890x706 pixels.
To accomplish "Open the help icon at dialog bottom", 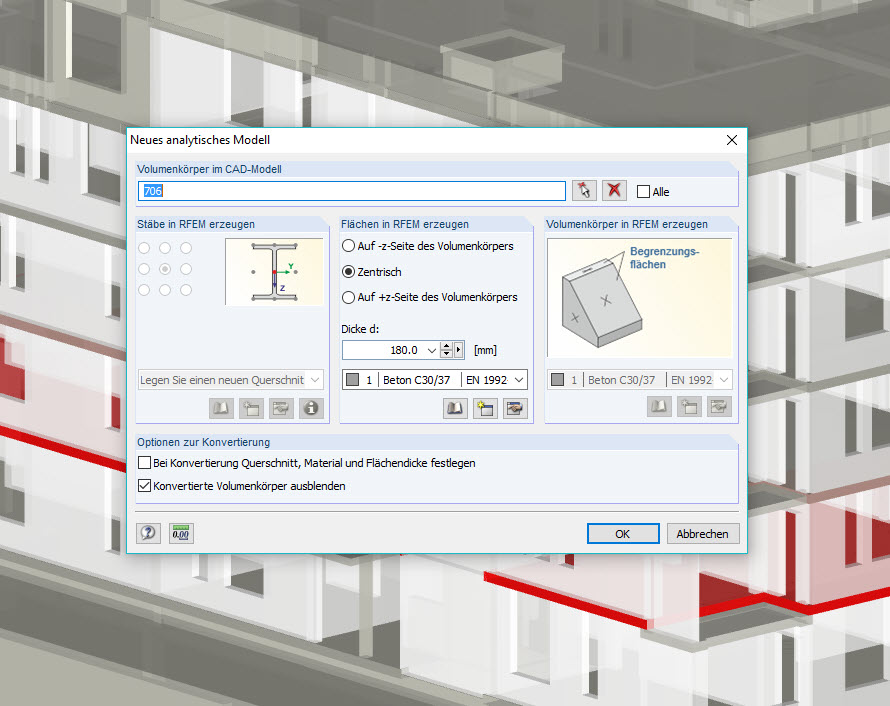I will point(148,533).
